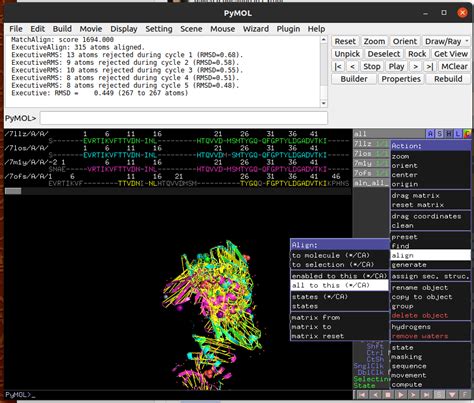The height and width of the screenshot is (403, 474).
Task: Start playback using bottom VCR play triangle
Action: coord(401,395)
